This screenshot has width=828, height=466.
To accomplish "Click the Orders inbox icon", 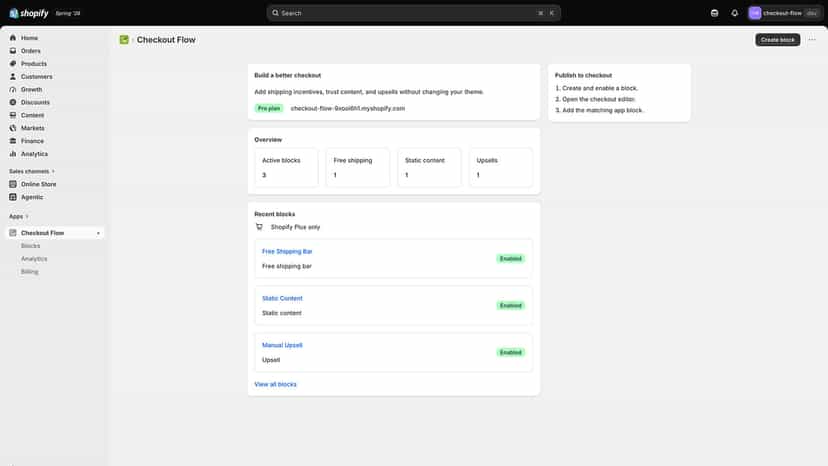I will pyautogui.click(x=13, y=51).
